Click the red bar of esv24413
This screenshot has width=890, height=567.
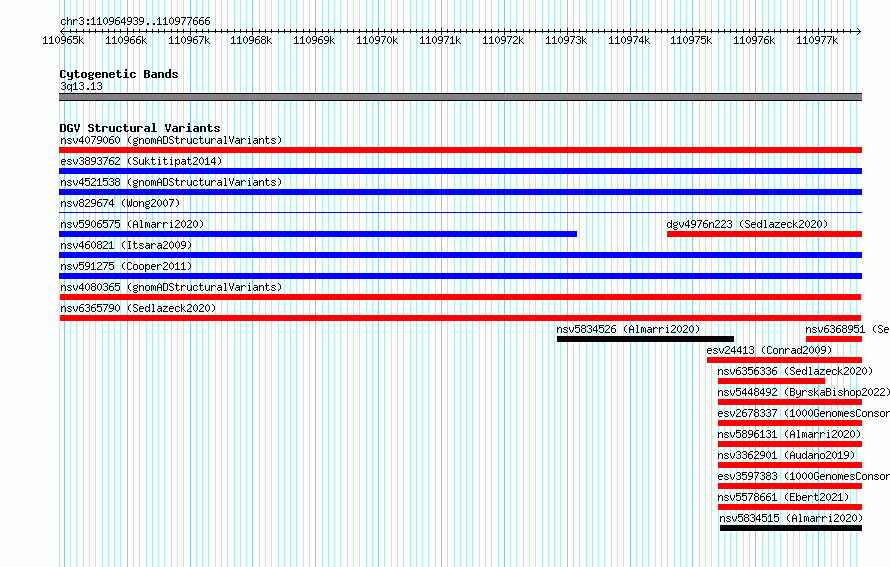click(784, 360)
